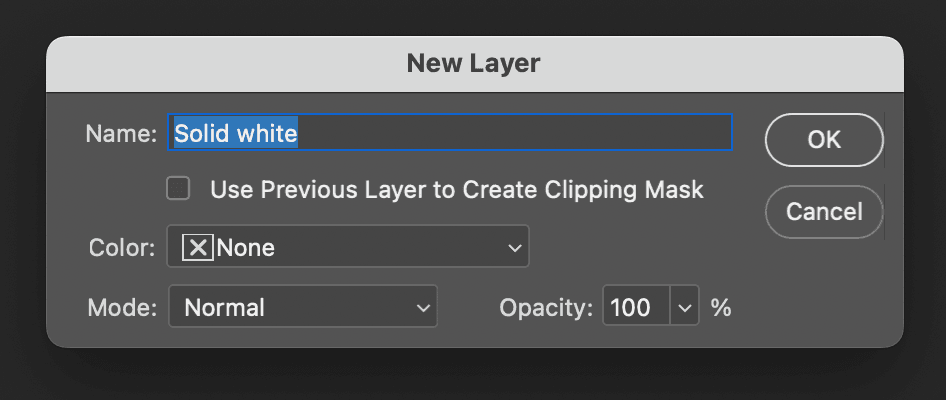
Task: Click inside the Name text field
Action: pos(450,132)
